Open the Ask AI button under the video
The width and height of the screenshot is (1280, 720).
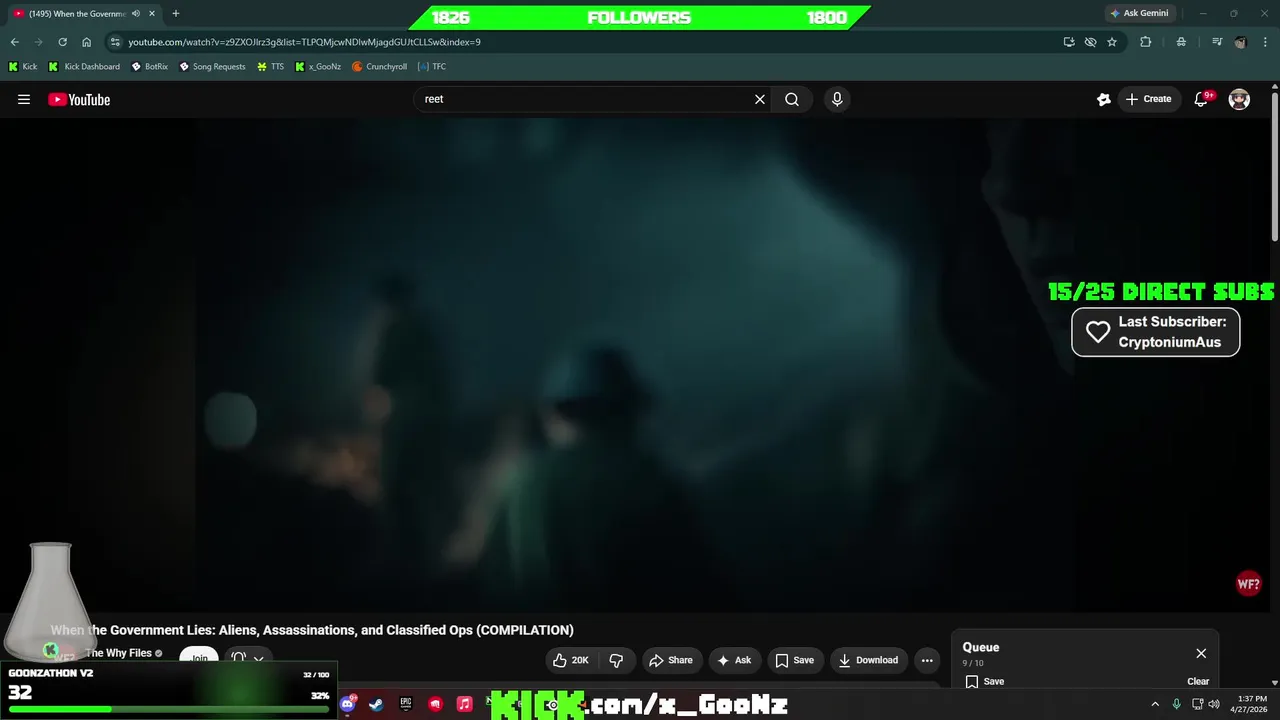(734, 660)
